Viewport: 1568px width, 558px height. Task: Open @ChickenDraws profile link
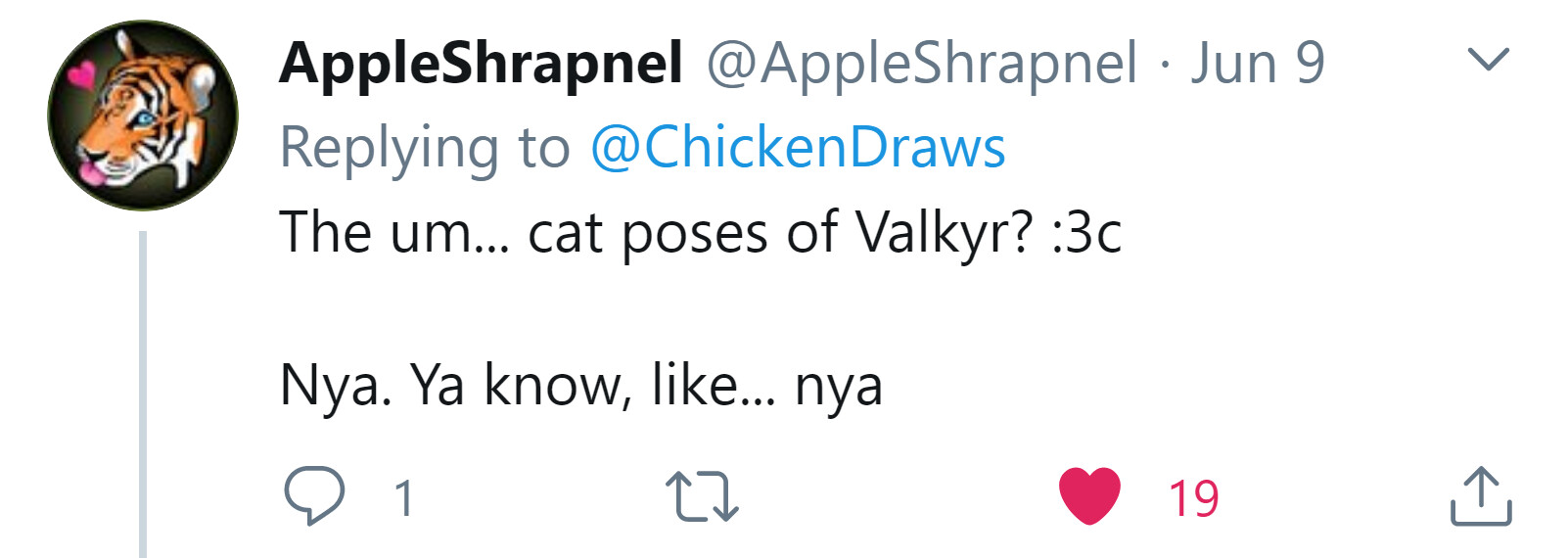tap(798, 148)
